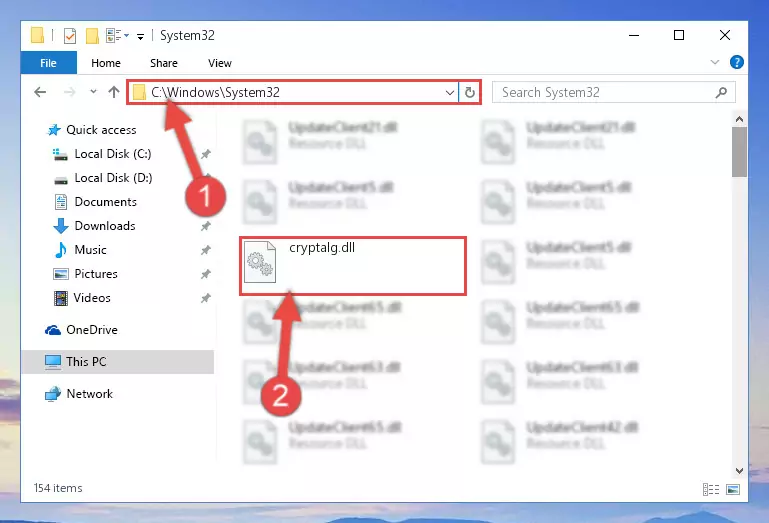Screen dimensions: 769x523
Task: Select This PC in the navigation pane
Action: pos(118,362)
